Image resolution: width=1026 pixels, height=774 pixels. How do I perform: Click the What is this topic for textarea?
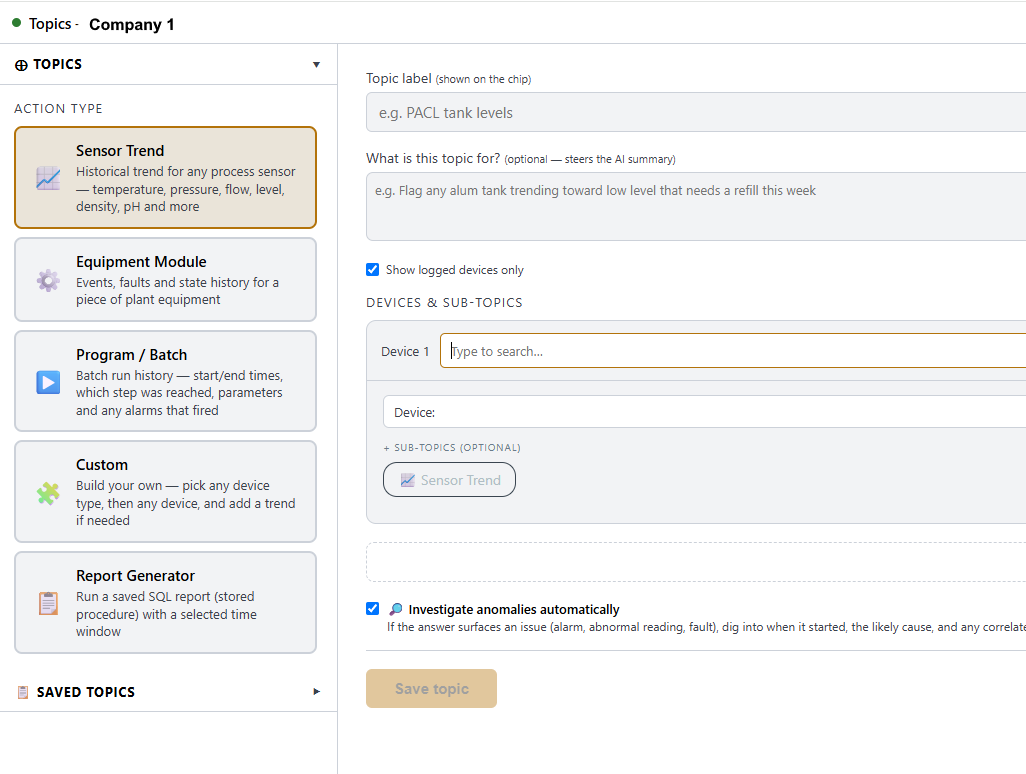coord(696,207)
